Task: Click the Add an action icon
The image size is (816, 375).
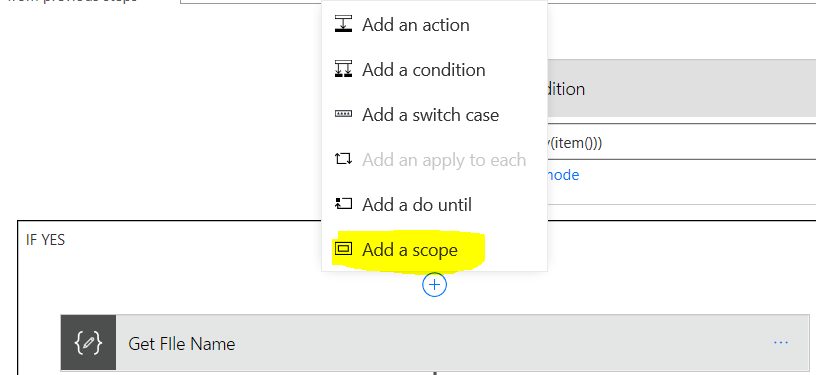Action: [x=343, y=24]
